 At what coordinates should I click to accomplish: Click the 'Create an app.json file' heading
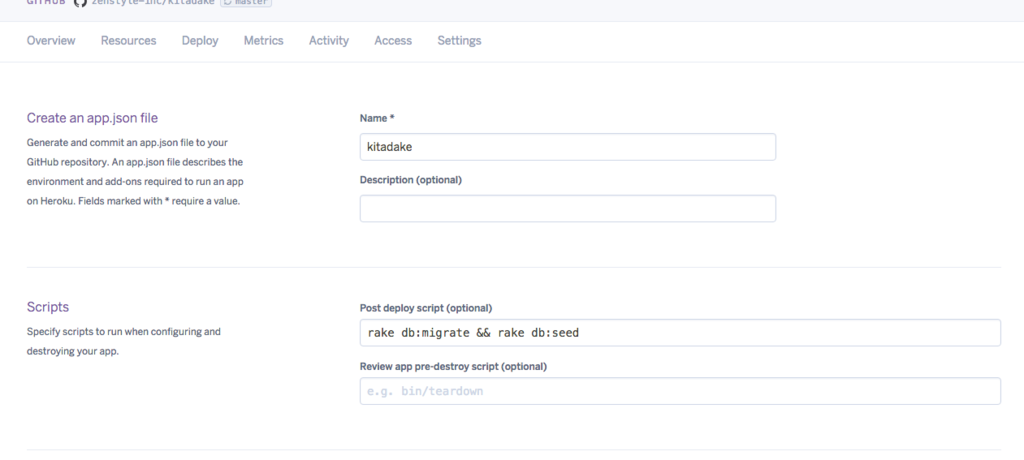[x=92, y=118]
